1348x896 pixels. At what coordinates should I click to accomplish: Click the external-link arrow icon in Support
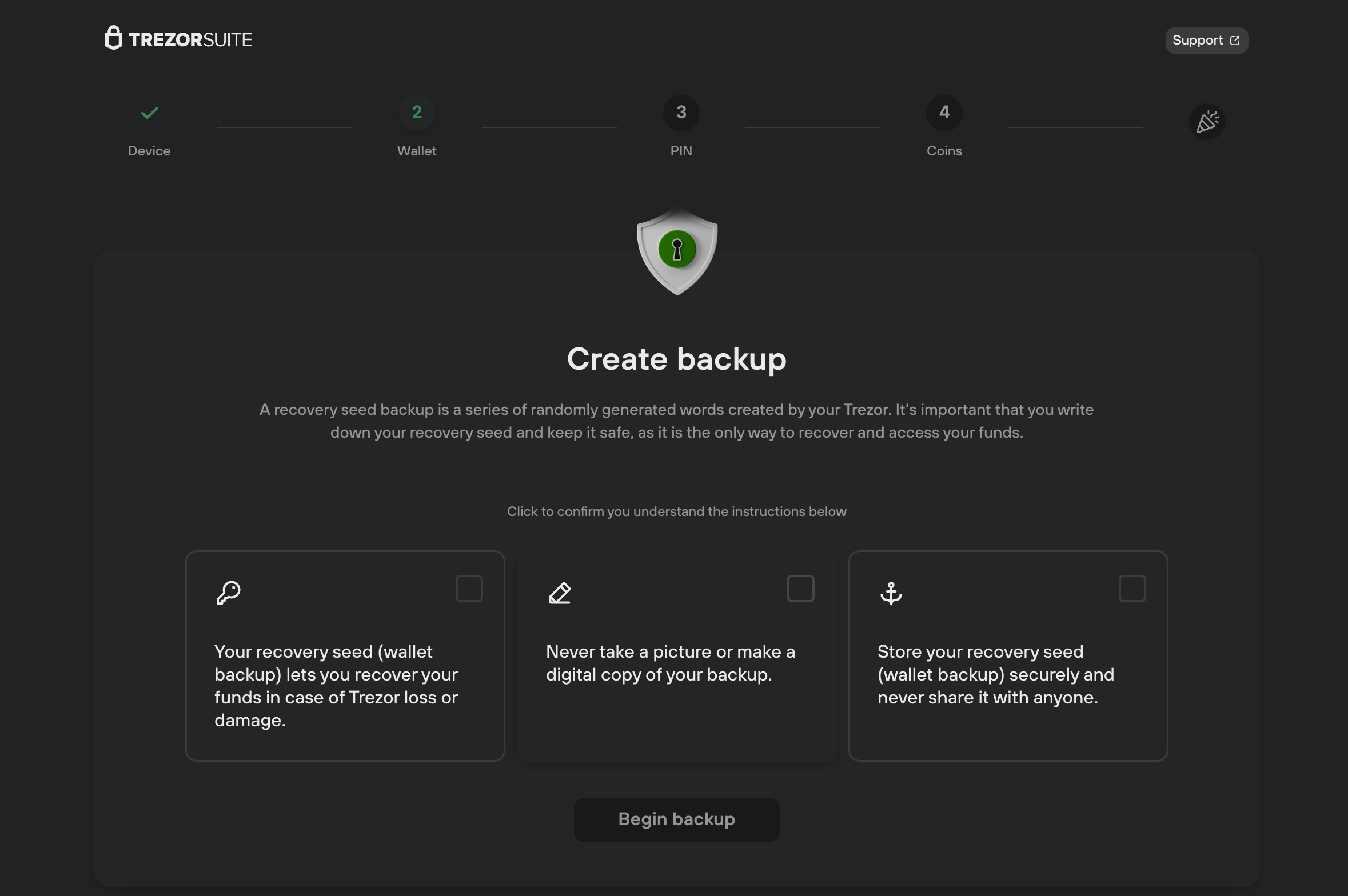point(1235,41)
